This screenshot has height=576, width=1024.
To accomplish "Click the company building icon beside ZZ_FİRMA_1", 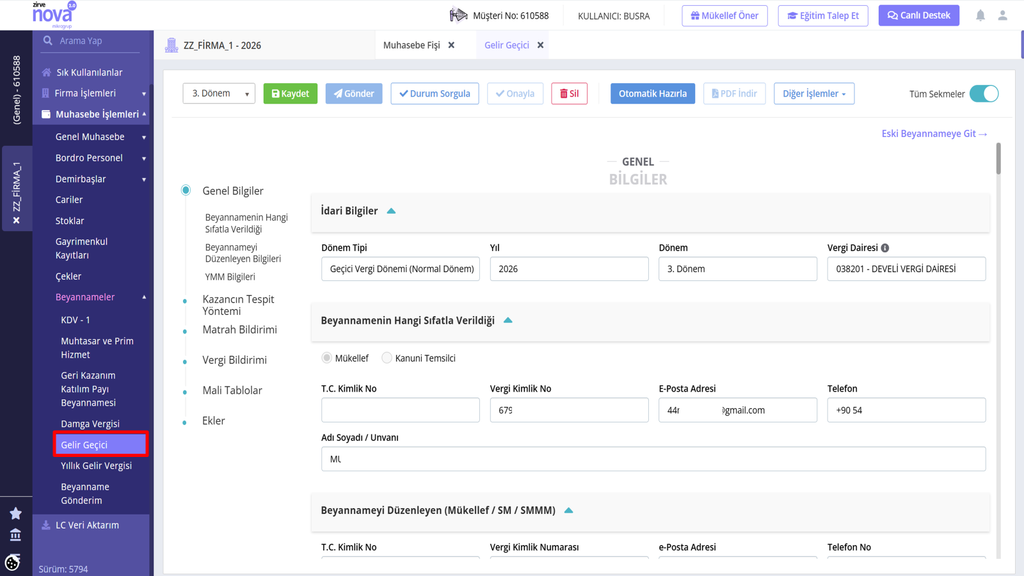I will (172, 45).
